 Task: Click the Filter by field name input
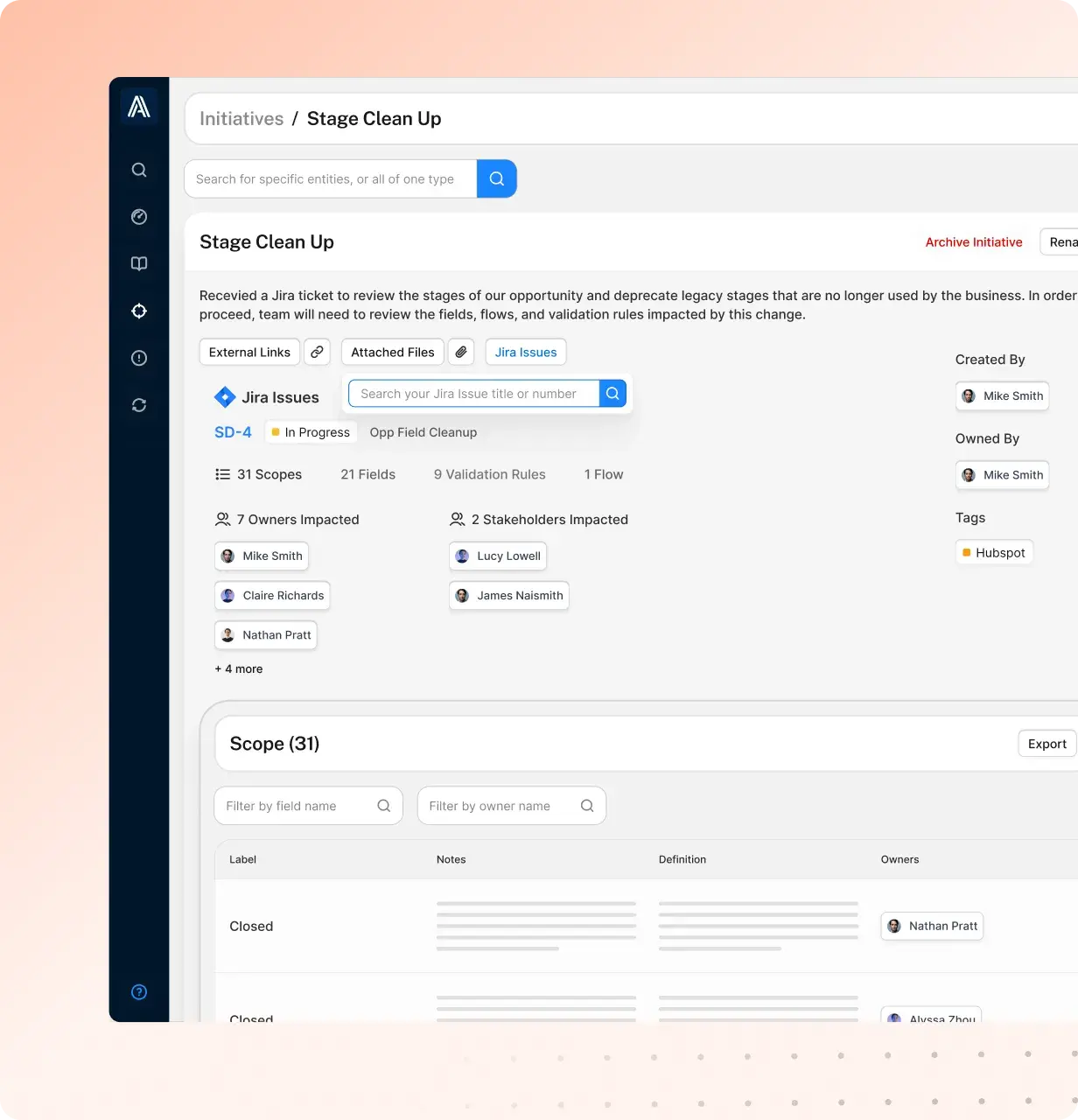tap(308, 806)
